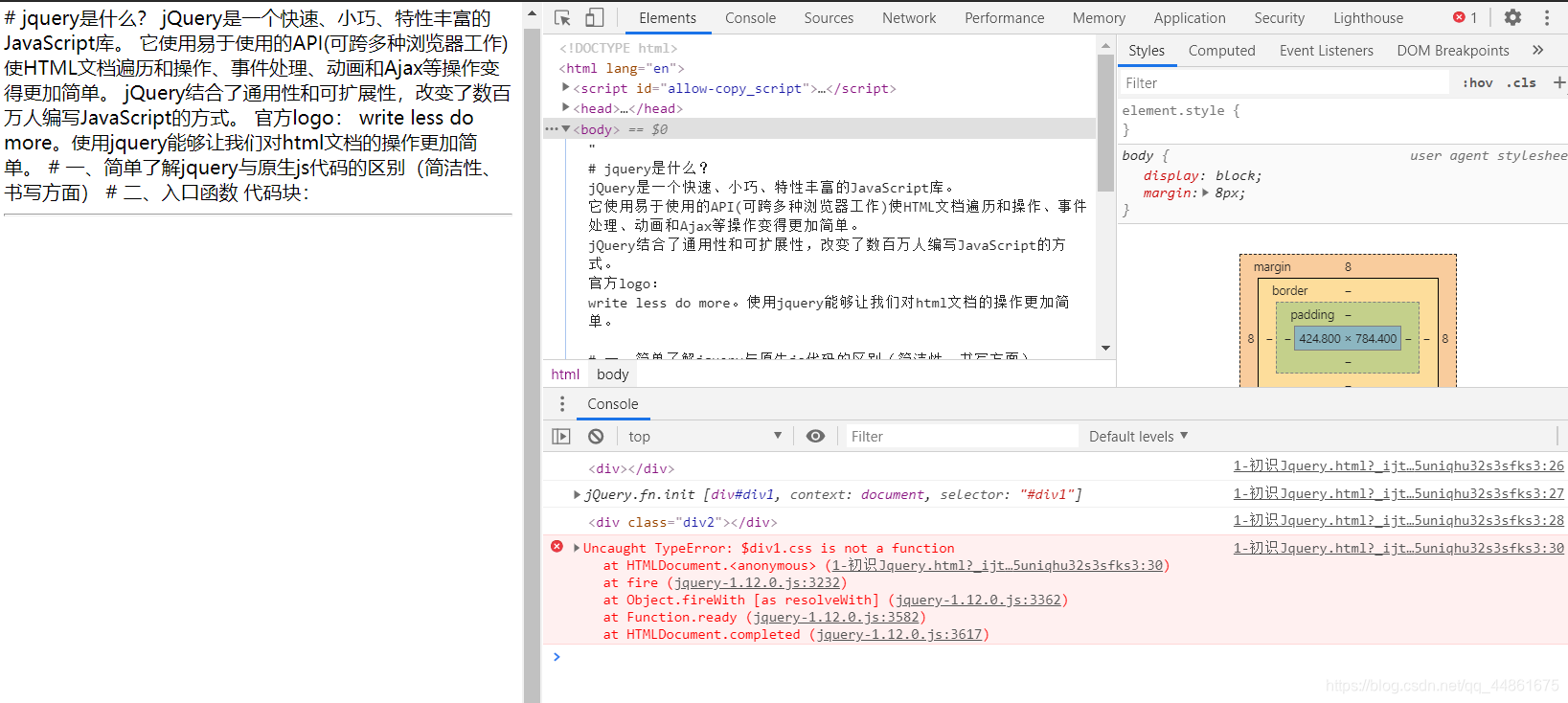Switch to the Elements tab
1568x703 pixels.
668,18
